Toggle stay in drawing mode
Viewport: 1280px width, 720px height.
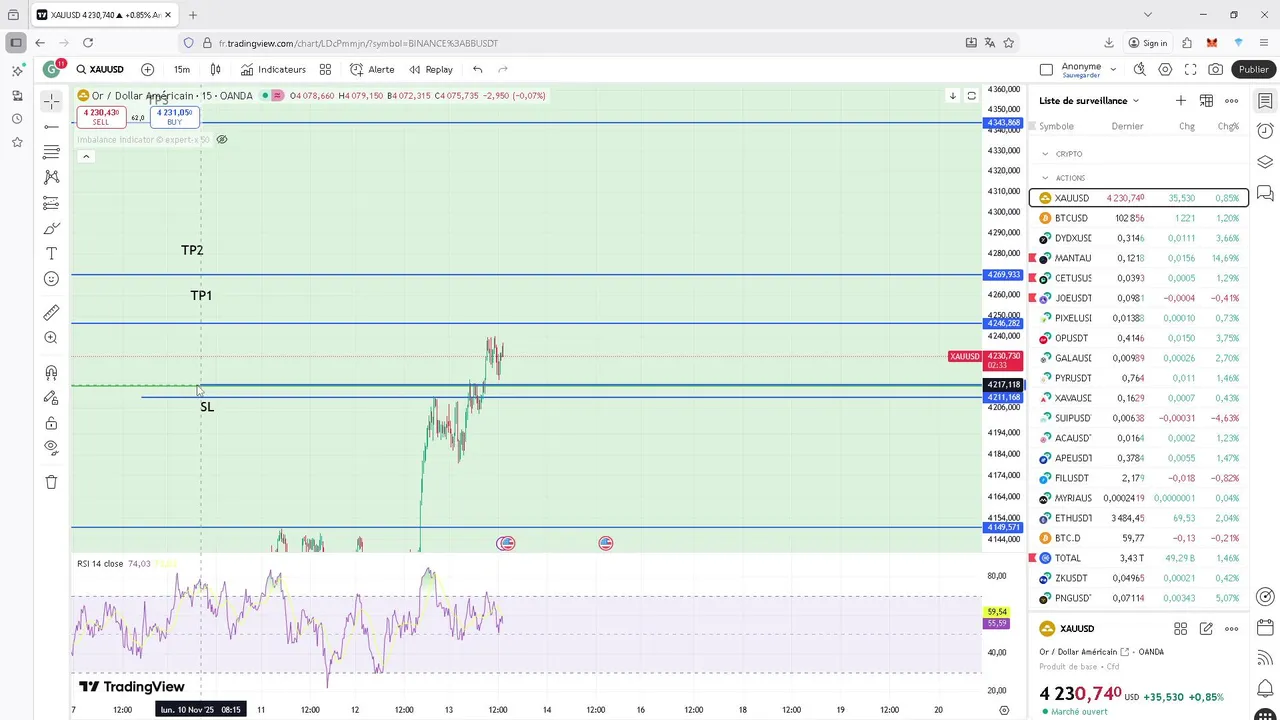coord(51,398)
